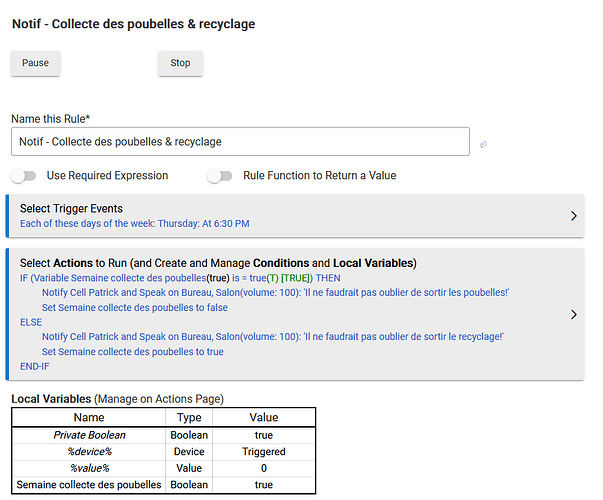Viewport: 603px width, 500px height.
Task: Open Select Actions to Run chevron
Action: click(x=574, y=315)
